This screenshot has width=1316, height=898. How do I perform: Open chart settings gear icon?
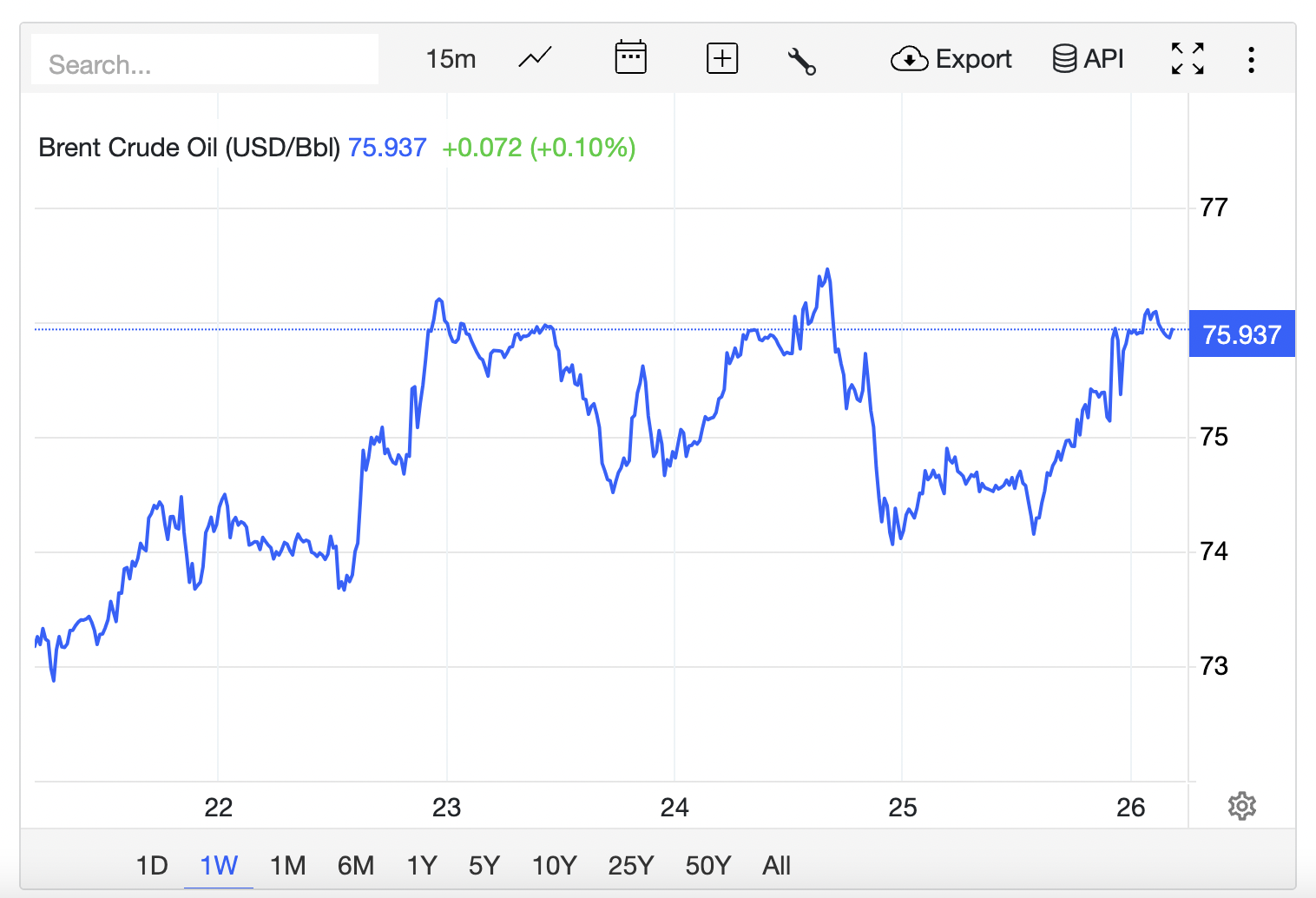click(x=1242, y=806)
